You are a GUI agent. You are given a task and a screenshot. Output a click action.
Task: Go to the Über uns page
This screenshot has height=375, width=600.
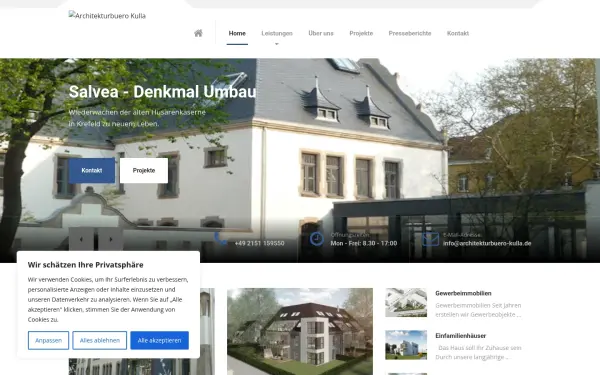pos(321,33)
